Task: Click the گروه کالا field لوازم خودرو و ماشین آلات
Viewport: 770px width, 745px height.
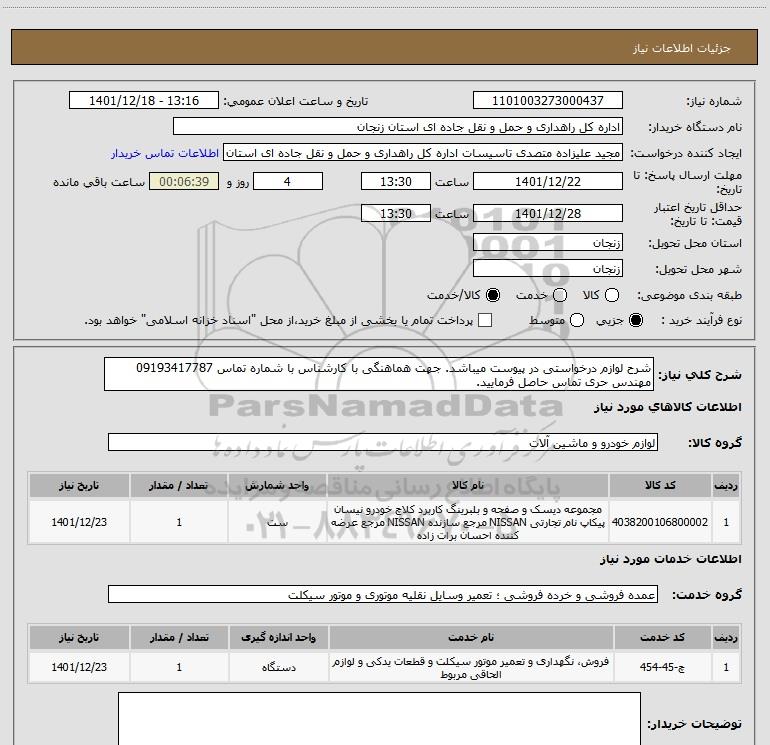Action: 383,442
